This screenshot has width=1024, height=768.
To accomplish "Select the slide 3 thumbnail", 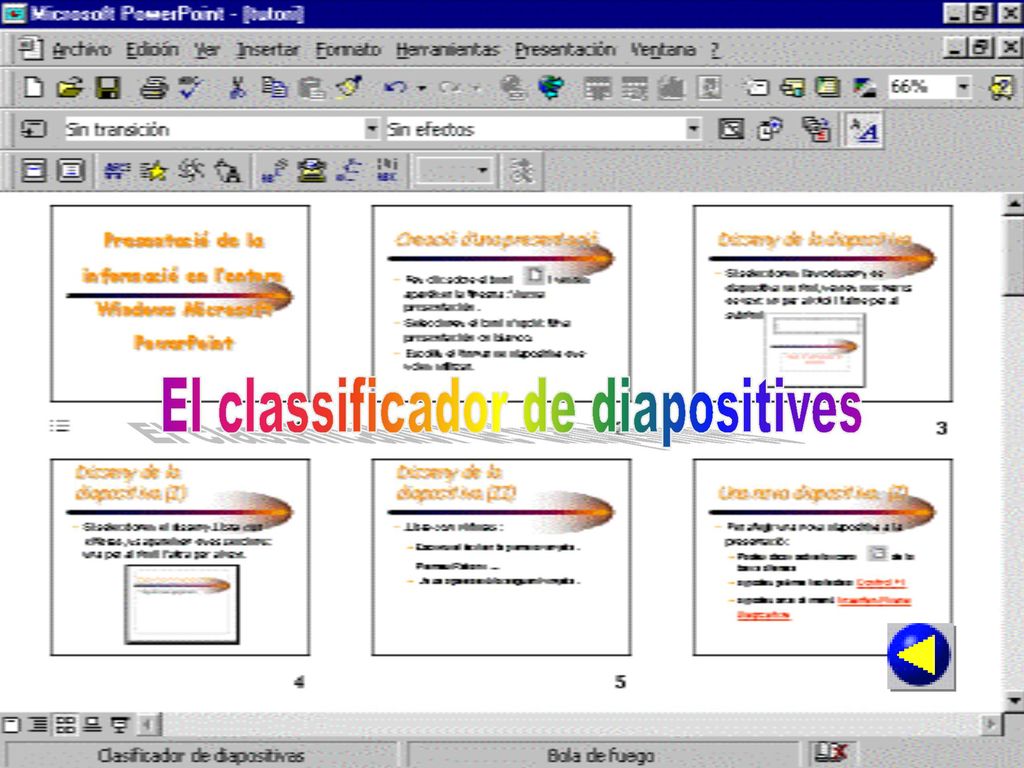I will click(823, 303).
